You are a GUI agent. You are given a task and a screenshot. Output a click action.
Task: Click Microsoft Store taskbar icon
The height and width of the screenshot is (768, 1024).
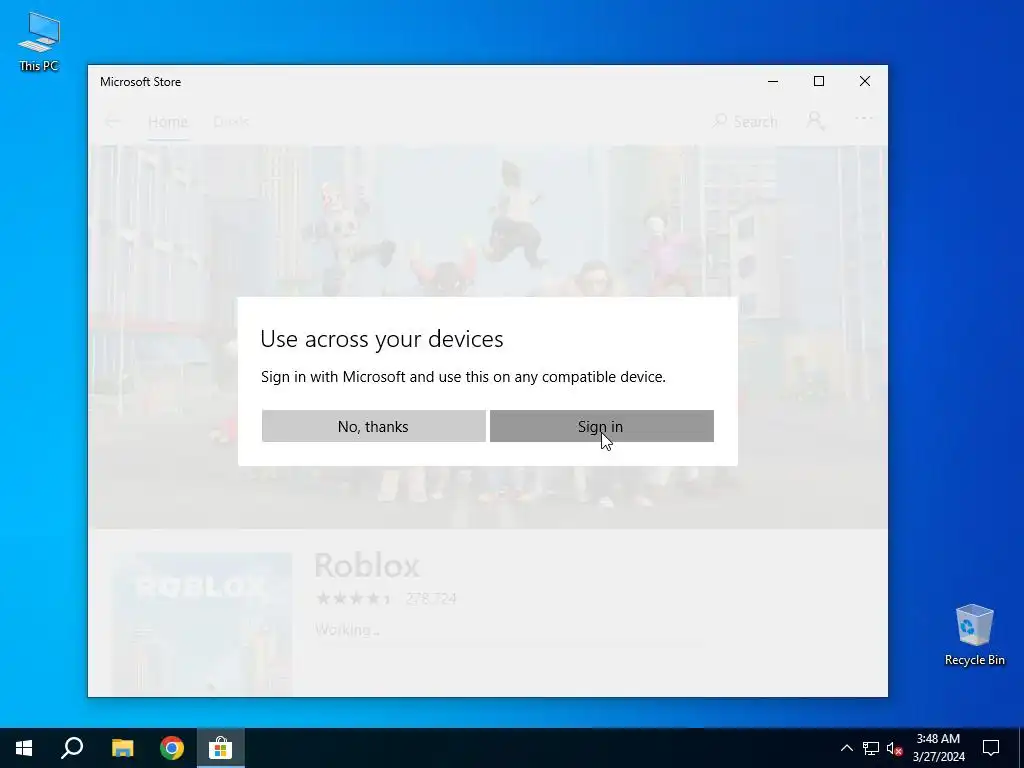click(x=221, y=748)
